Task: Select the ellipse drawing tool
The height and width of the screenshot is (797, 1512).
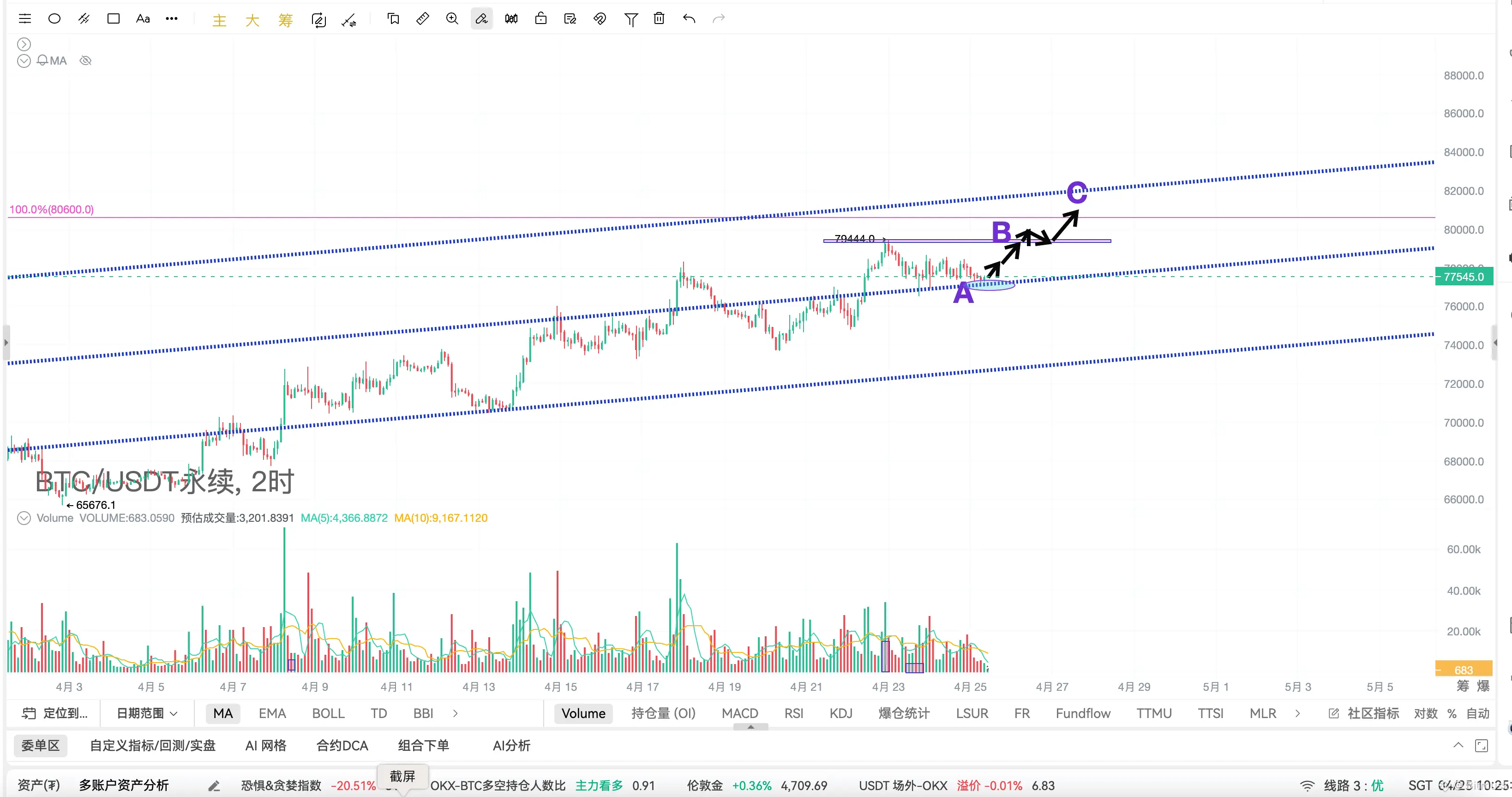Action: pyautogui.click(x=54, y=19)
